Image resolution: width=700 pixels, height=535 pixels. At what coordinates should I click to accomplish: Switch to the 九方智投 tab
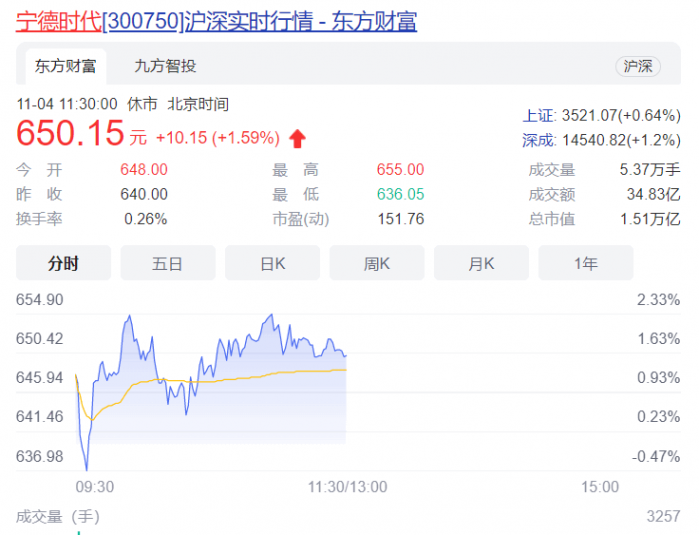pyautogui.click(x=165, y=66)
